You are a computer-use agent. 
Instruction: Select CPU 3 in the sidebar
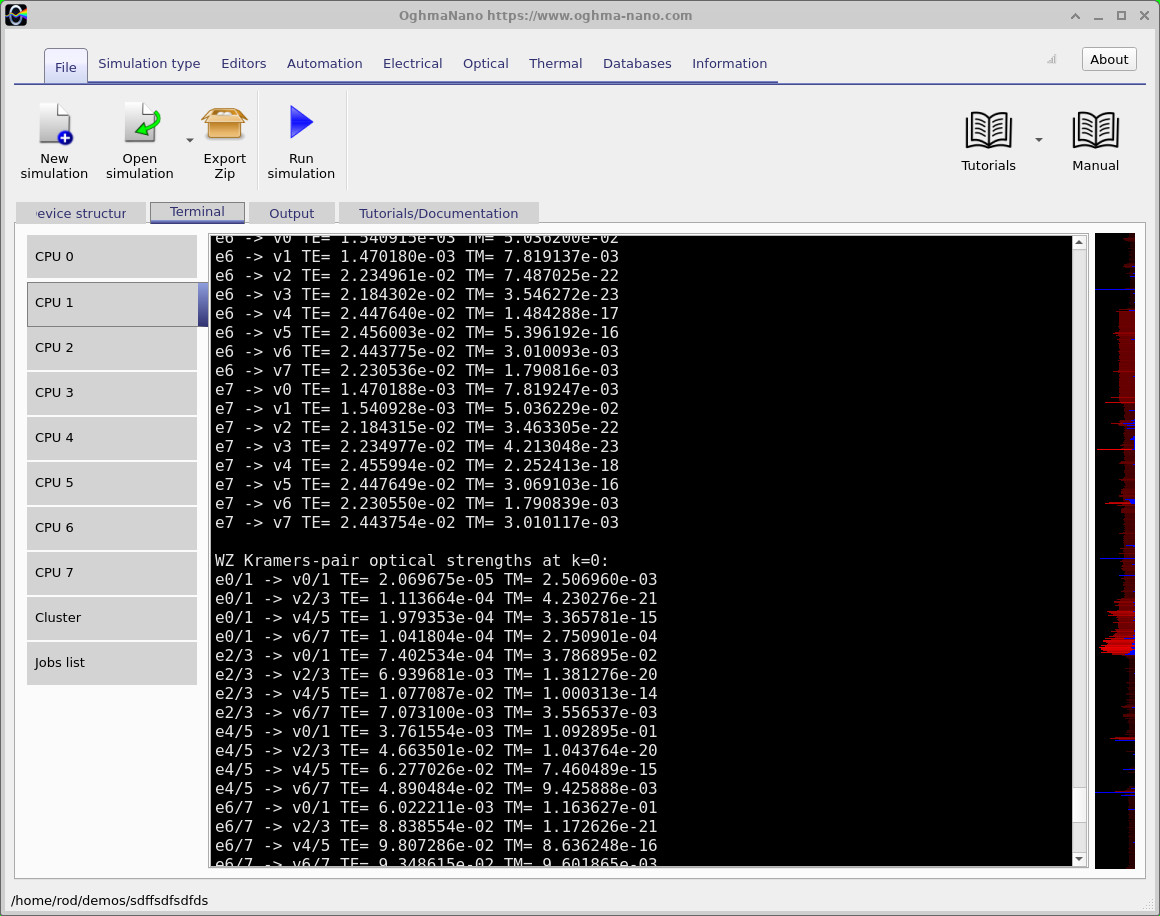(112, 393)
